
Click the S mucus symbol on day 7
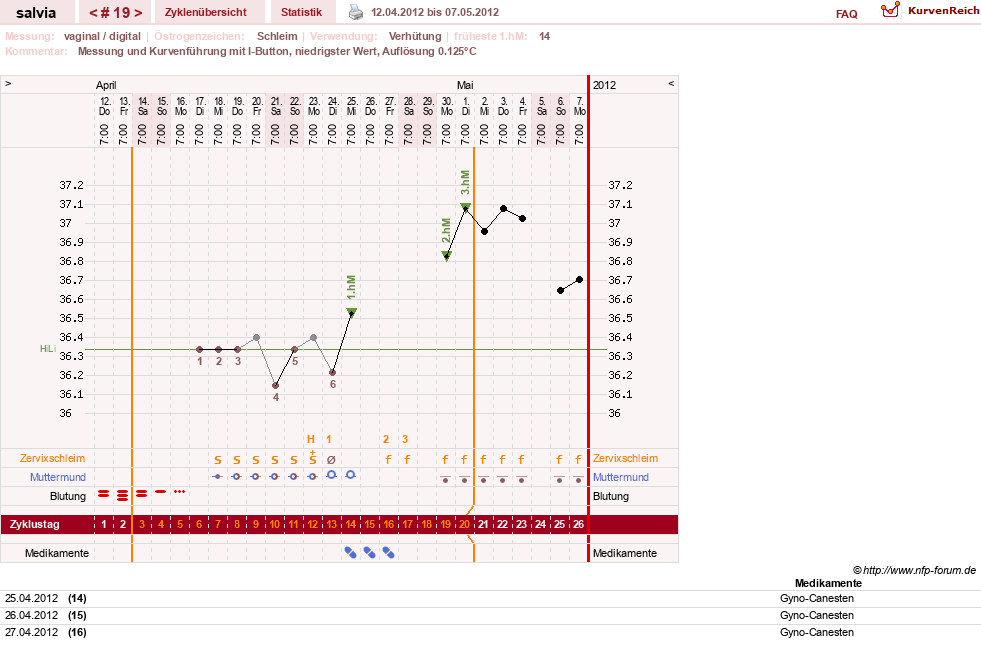218,460
